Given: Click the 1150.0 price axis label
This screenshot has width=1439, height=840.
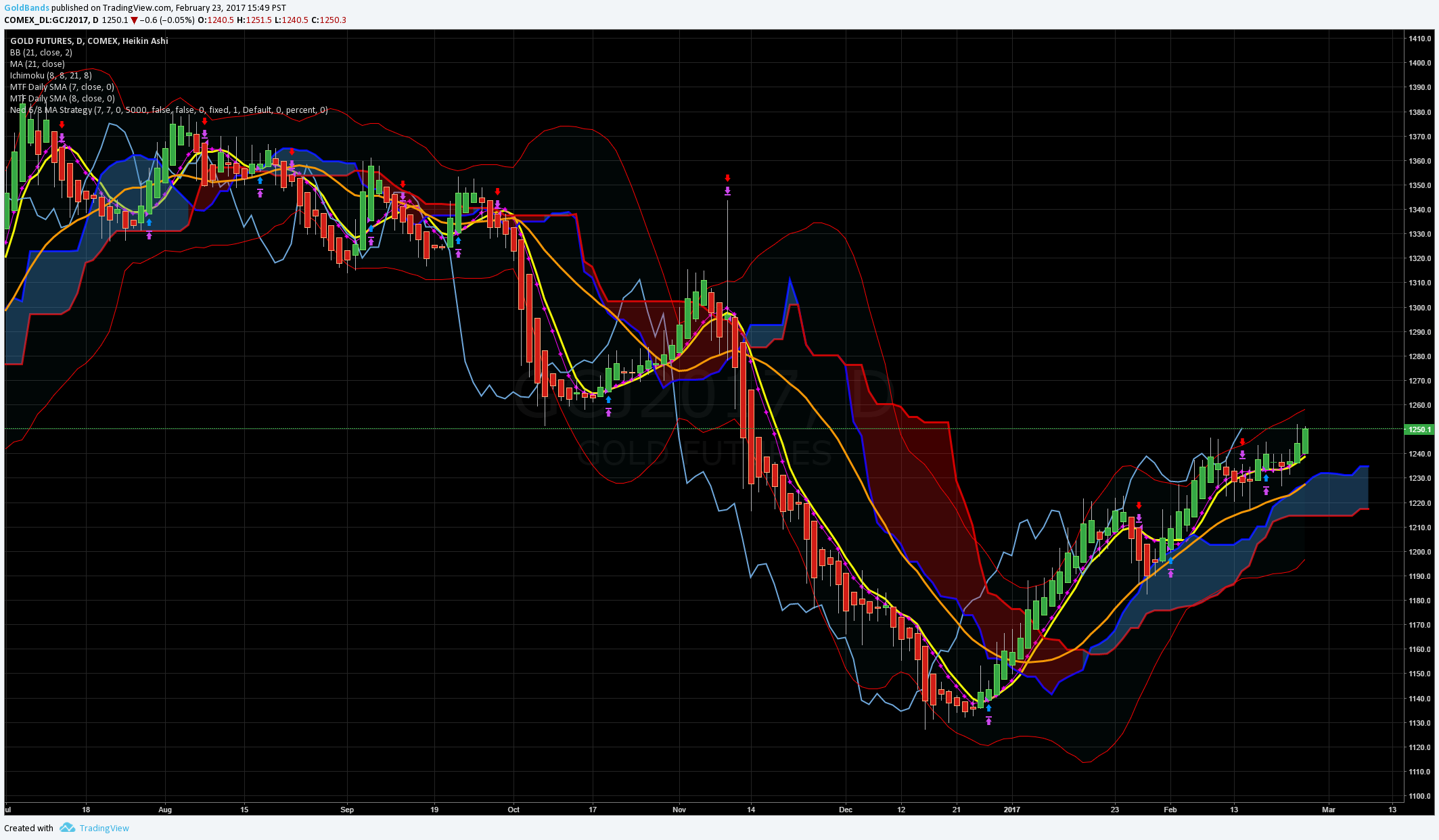Looking at the screenshot, I should tap(1420, 674).
